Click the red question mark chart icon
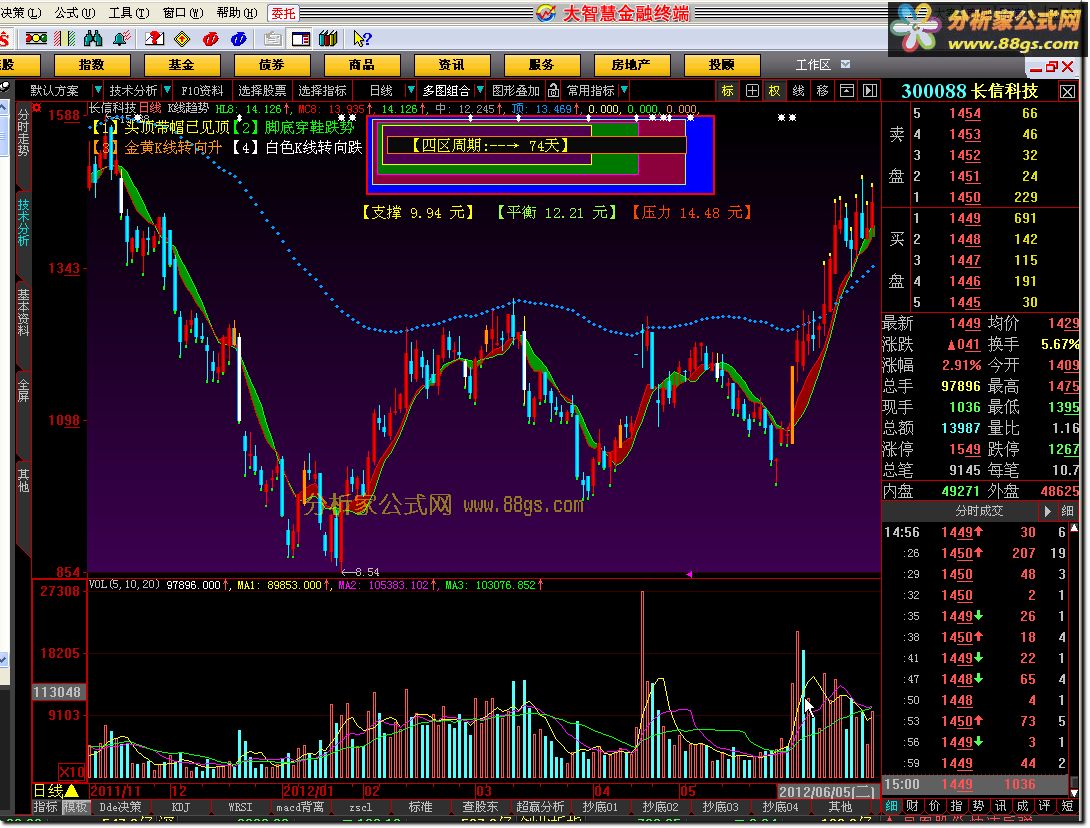The image size is (1090, 828). pyautogui.click(x=154, y=38)
